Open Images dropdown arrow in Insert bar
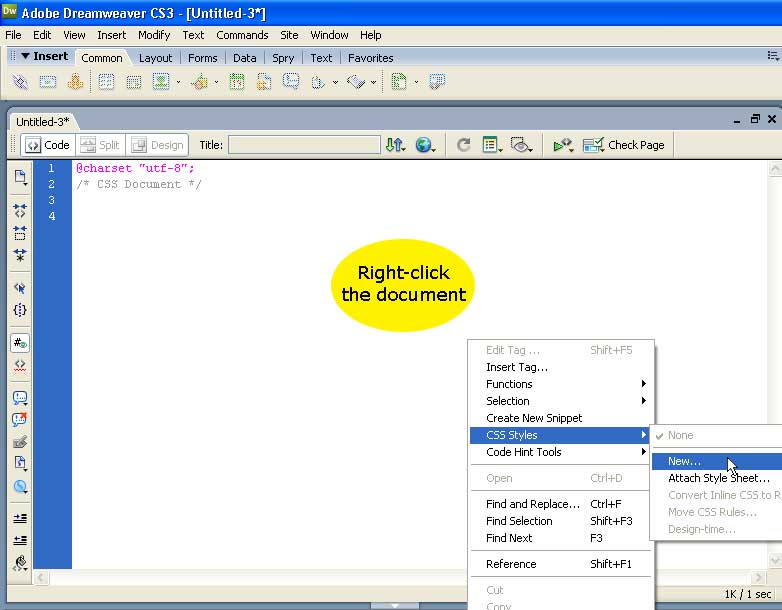Image resolution: width=782 pixels, height=610 pixels. 178,82
